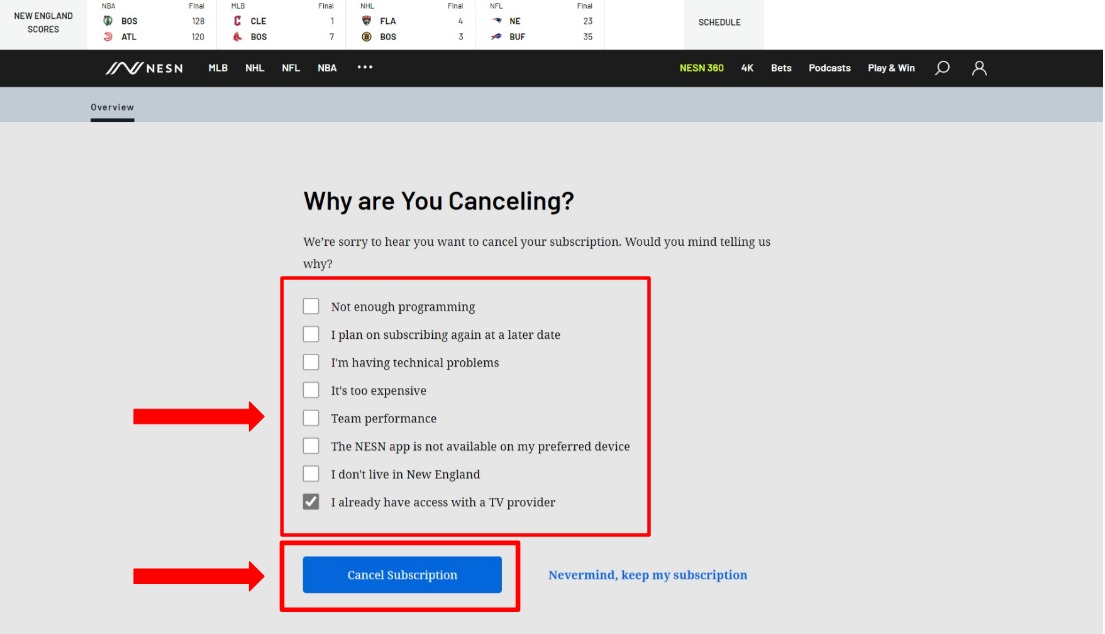Open the search magnifier icon
This screenshot has width=1105, height=634.
click(942, 68)
